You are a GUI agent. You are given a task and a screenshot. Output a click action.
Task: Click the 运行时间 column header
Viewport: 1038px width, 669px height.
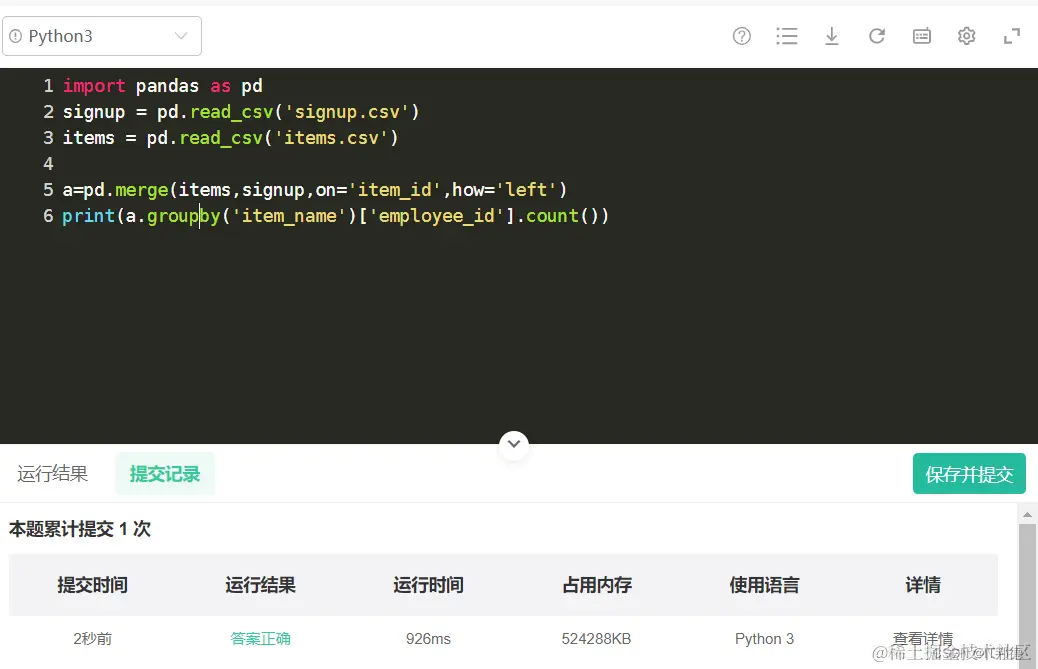coord(428,585)
